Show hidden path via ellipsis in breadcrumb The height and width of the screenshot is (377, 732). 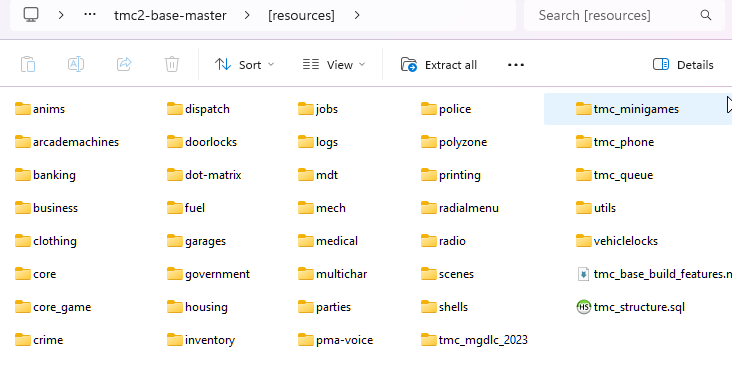click(90, 15)
